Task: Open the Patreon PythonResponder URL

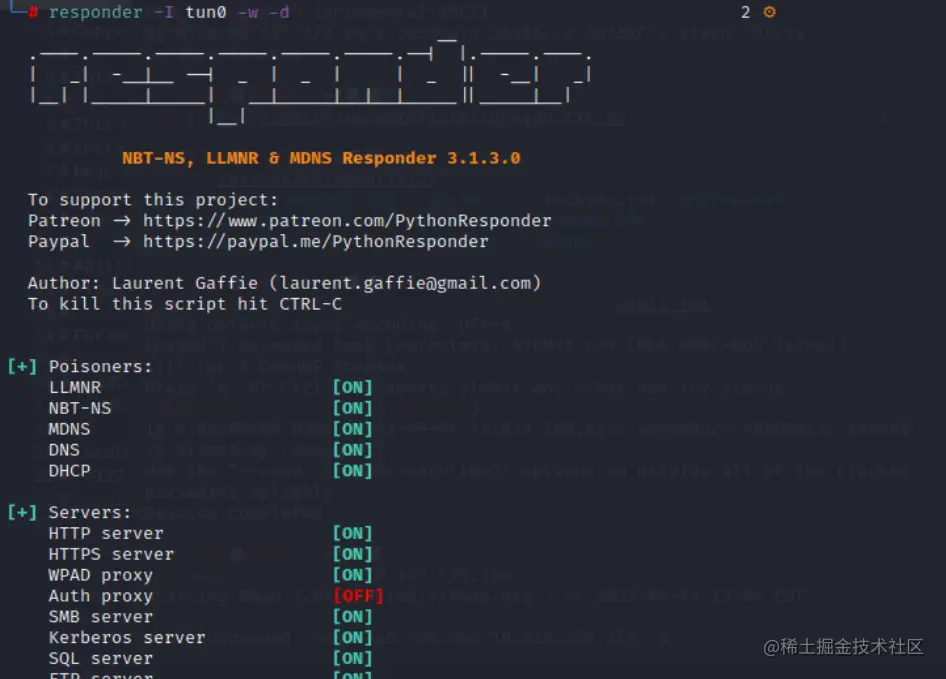Action: 347,221
